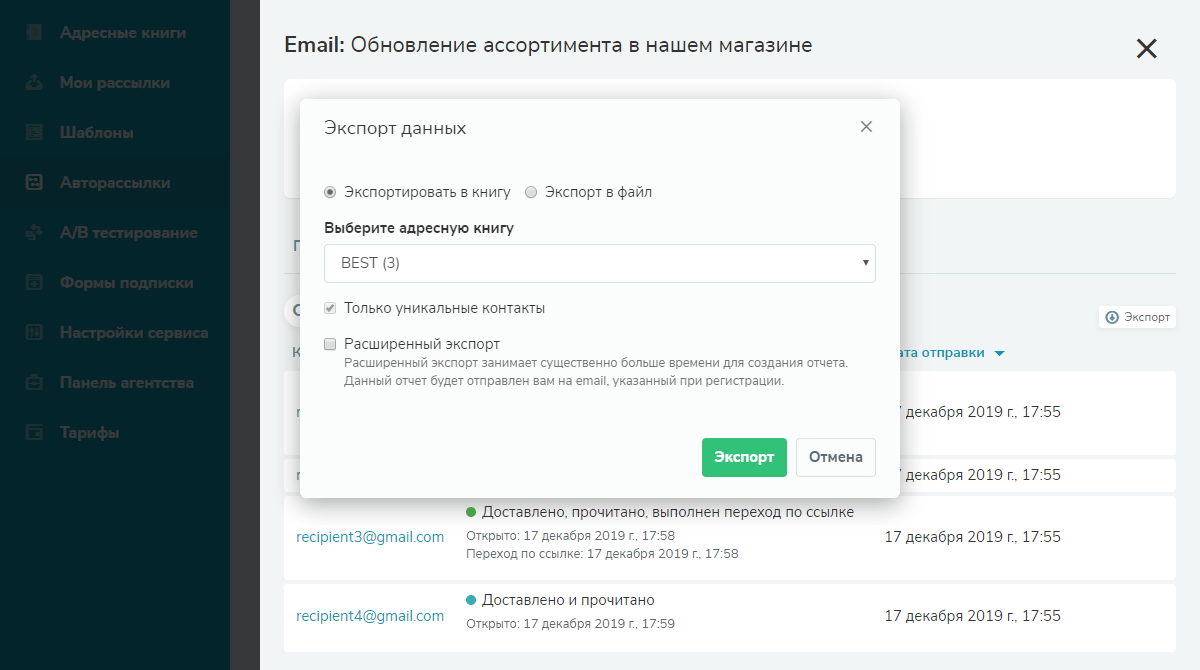Click the Agency panel sidebar icon

(x=34, y=383)
